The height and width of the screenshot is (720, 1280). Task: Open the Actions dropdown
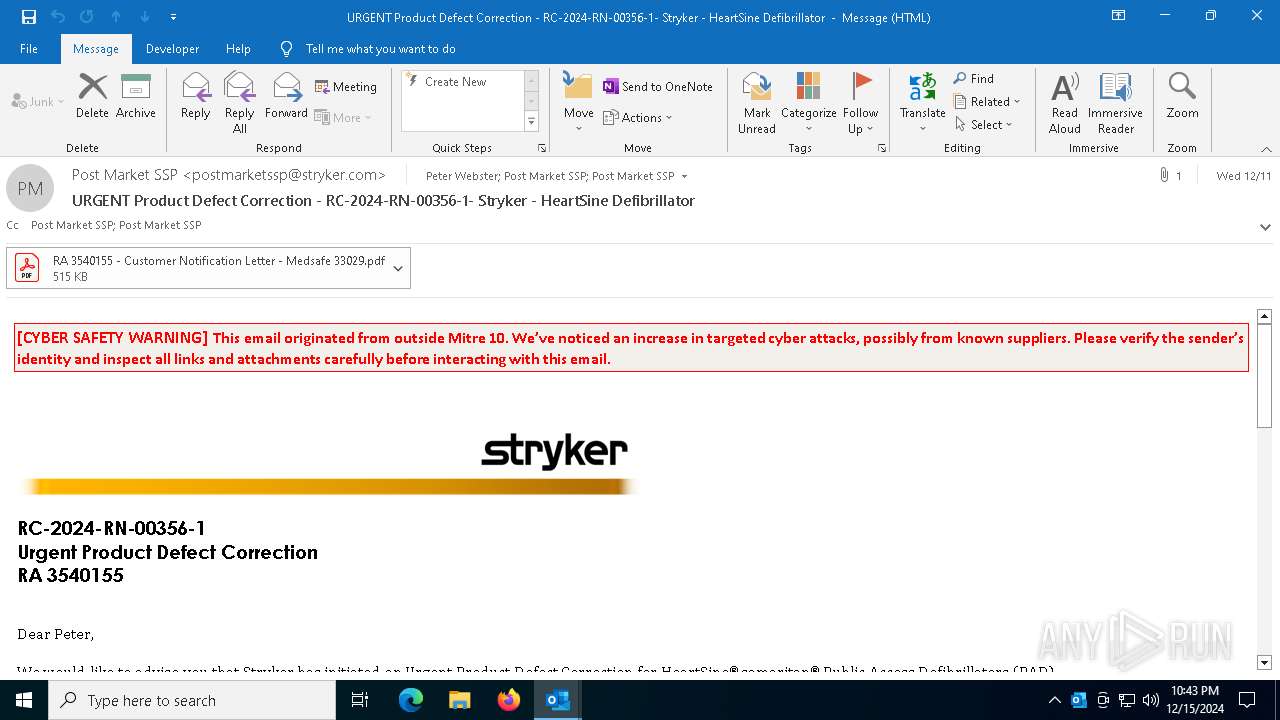click(638, 117)
